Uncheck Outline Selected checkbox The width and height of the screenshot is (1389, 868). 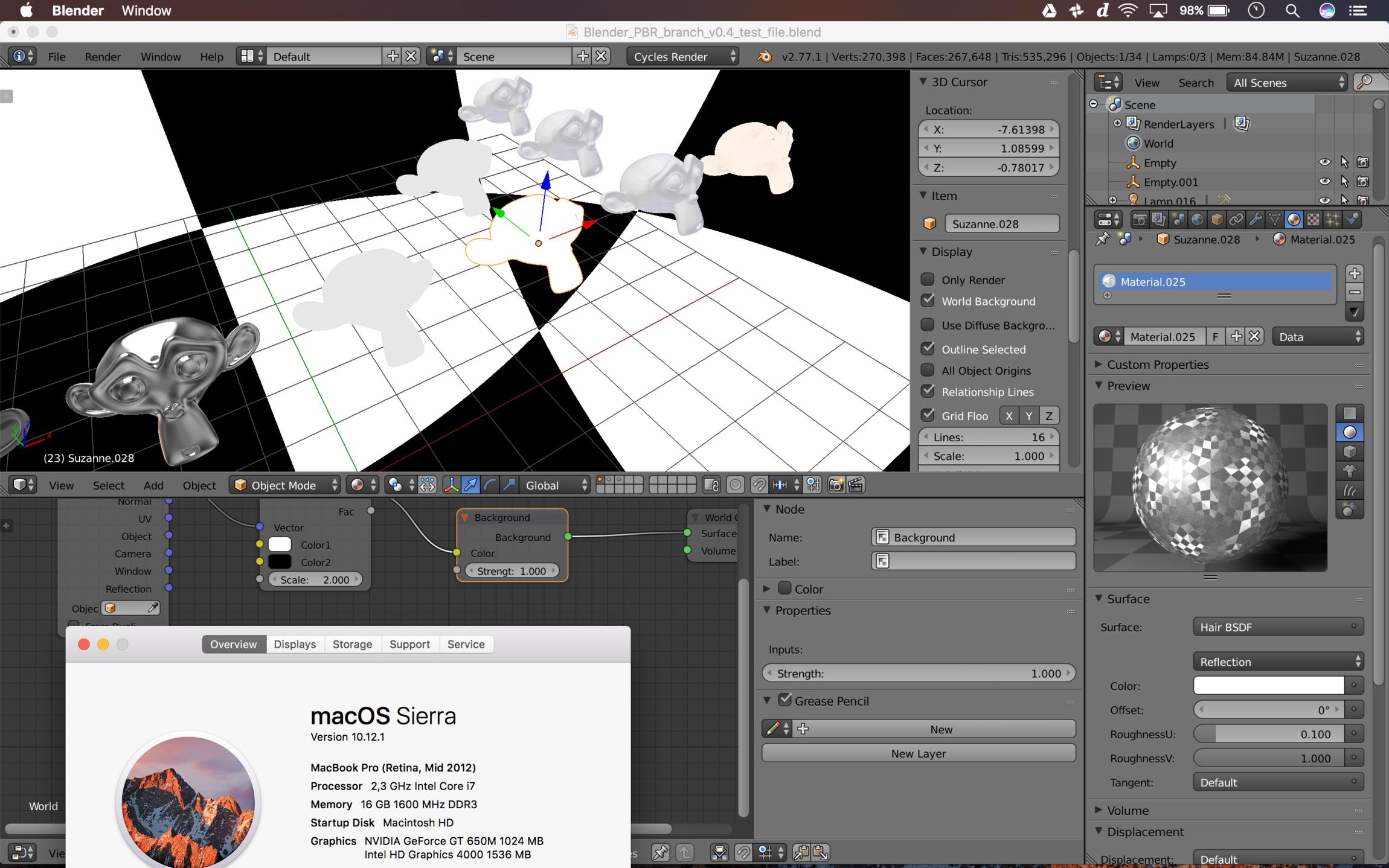pyautogui.click(x=928, y=348)
